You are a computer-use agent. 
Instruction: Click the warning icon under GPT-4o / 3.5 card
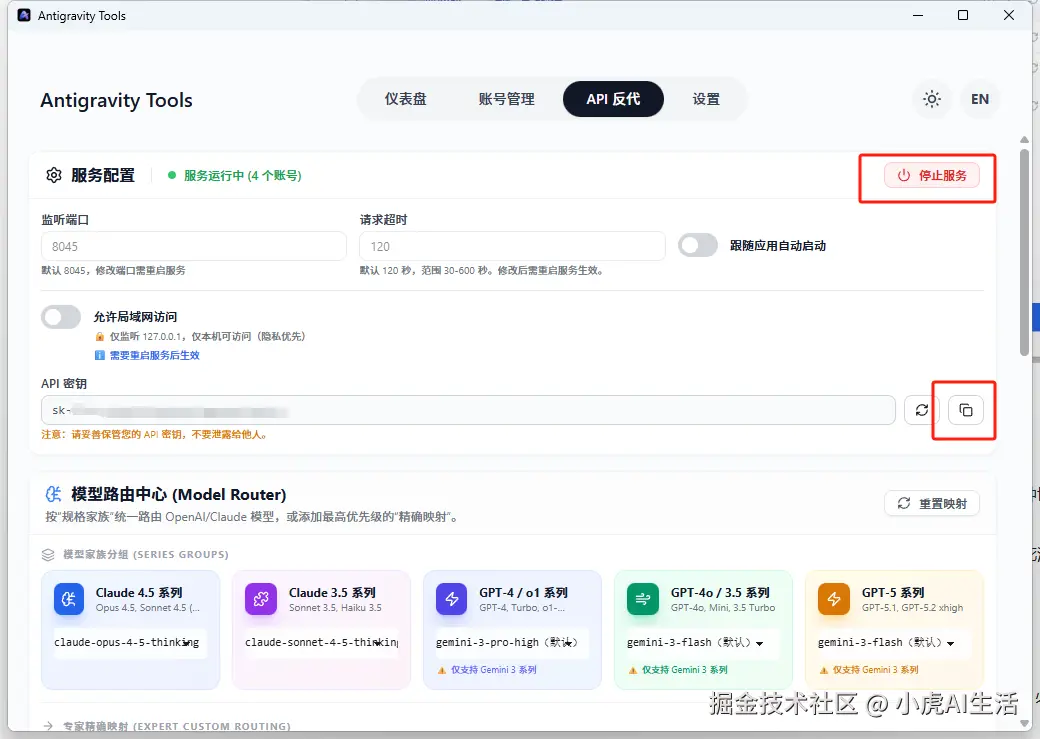(633, 671)
